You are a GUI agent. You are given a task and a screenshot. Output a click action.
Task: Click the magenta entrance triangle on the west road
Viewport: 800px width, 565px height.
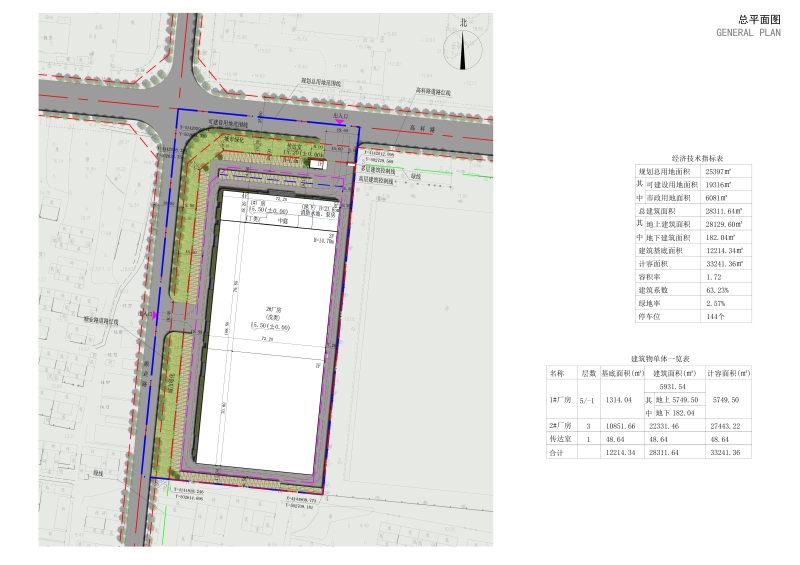pos(155,315)
